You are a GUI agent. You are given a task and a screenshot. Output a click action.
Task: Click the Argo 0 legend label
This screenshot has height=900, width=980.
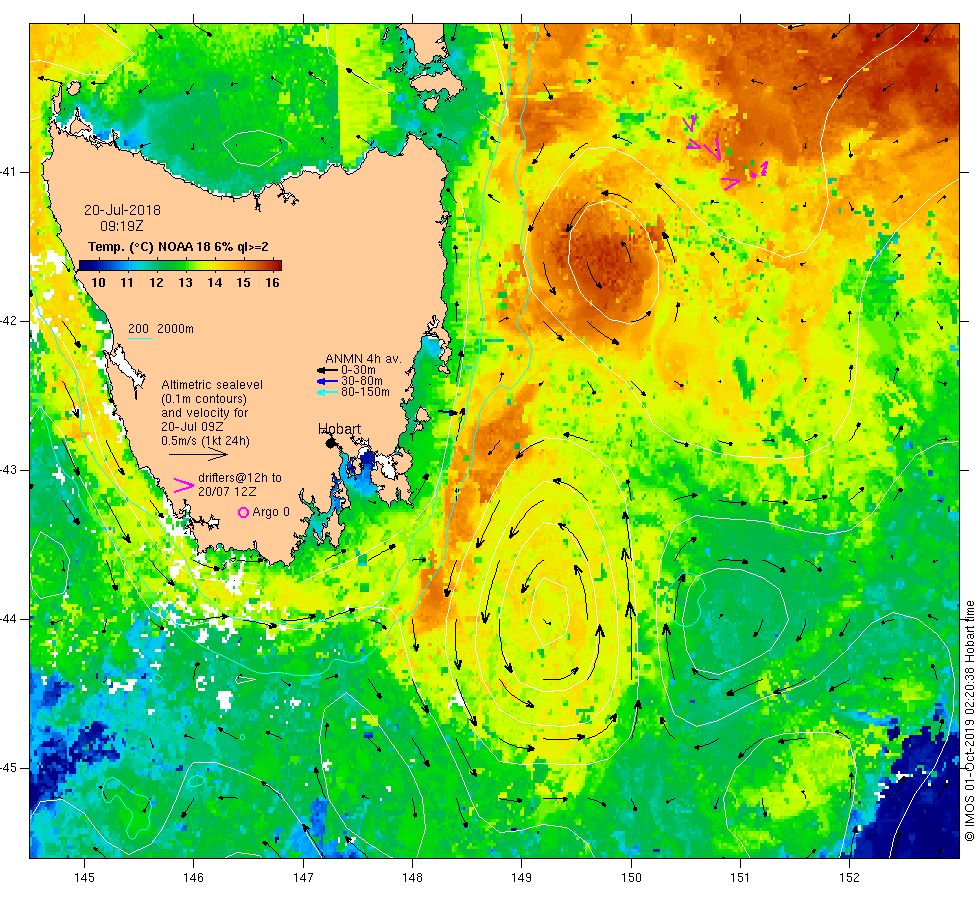click(x=271, y=512)
